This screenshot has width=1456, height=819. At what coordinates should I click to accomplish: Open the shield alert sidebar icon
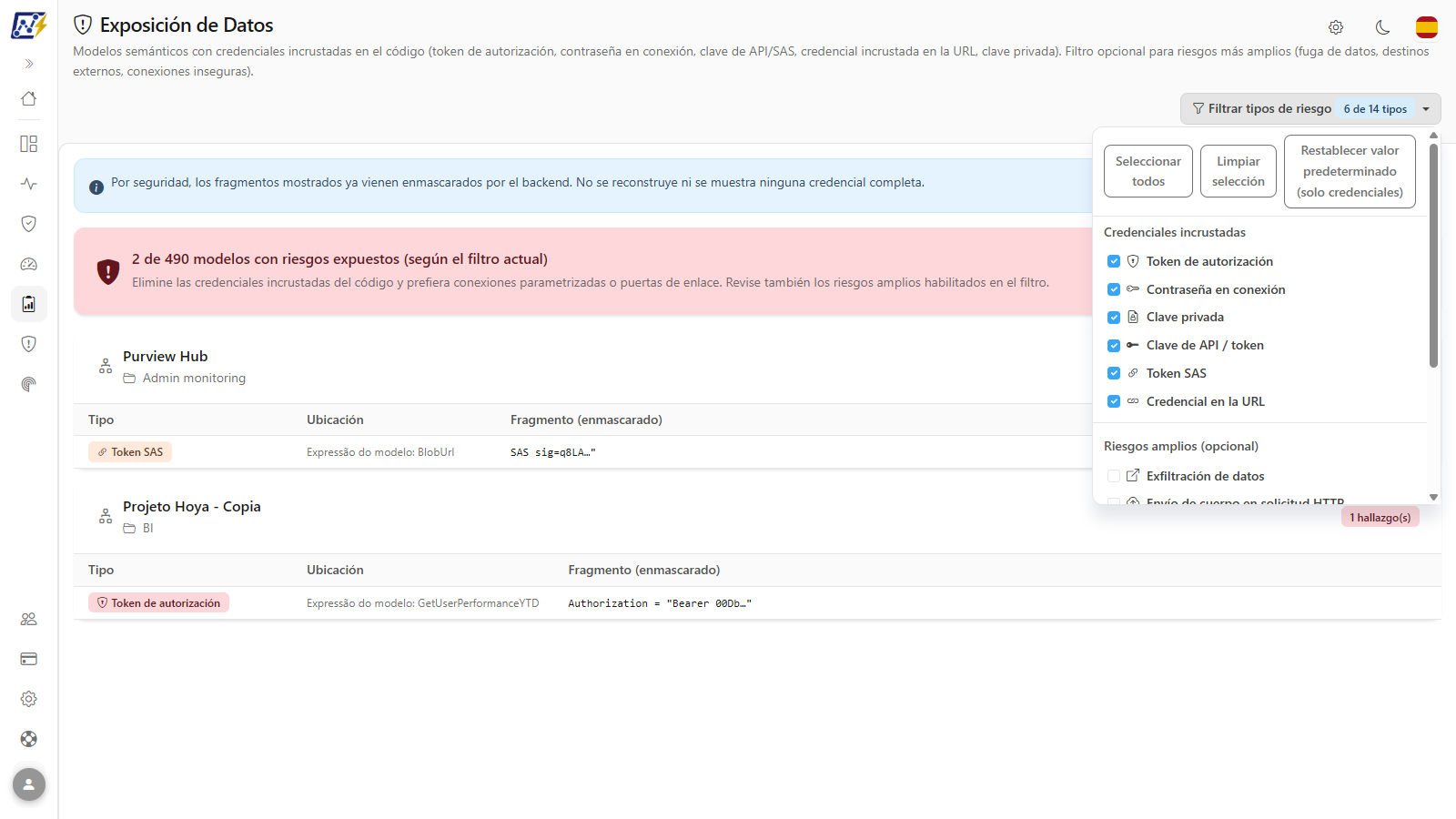coord(29,344)
